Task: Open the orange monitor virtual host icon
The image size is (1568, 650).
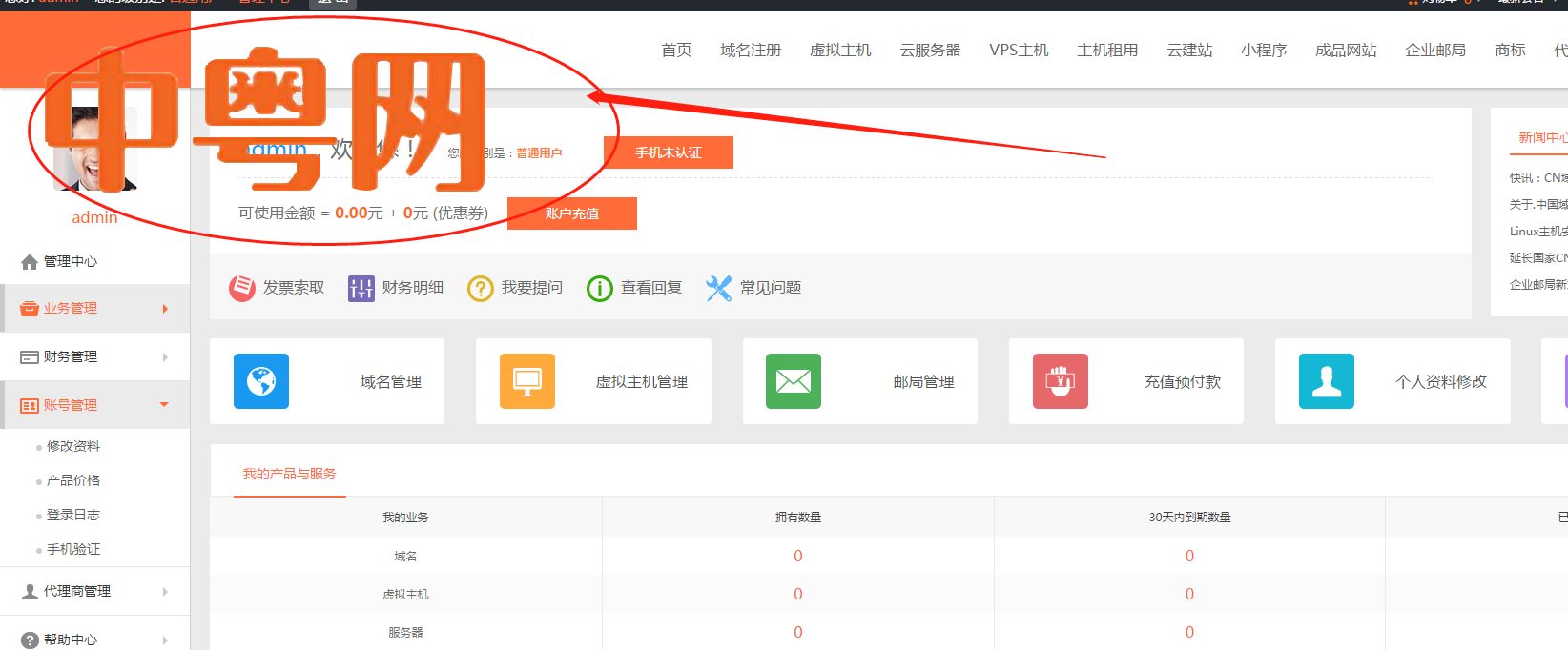Action: point(527,381)
